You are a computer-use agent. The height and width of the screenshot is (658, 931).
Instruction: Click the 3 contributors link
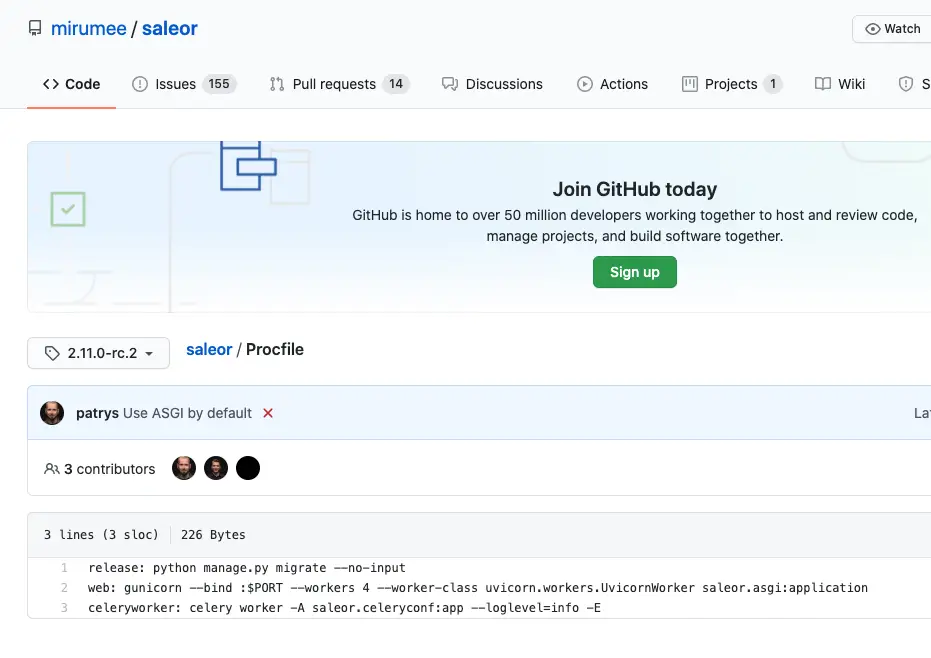click(x=100, y=469)
